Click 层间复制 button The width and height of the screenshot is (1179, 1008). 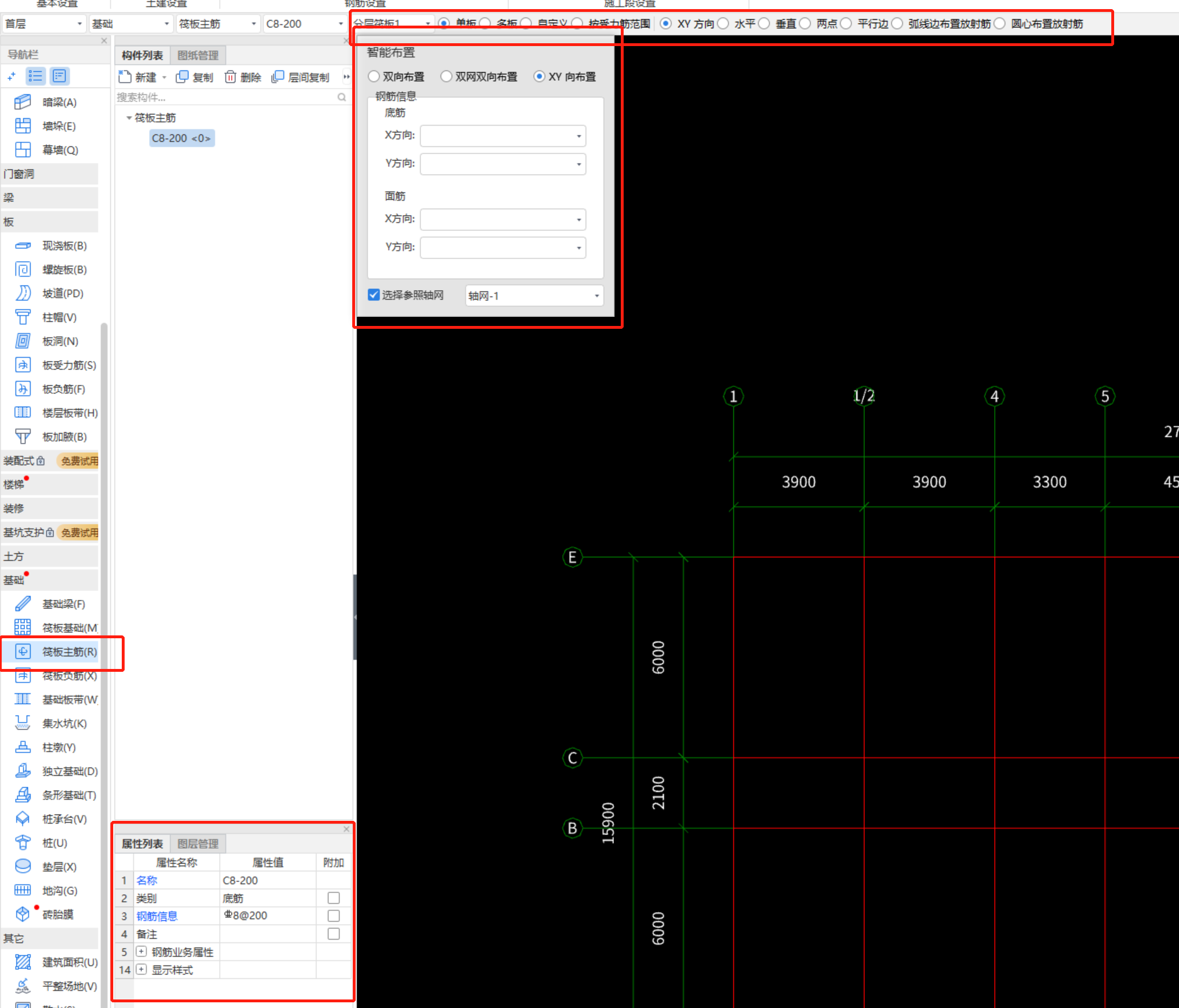click(300, 77)
